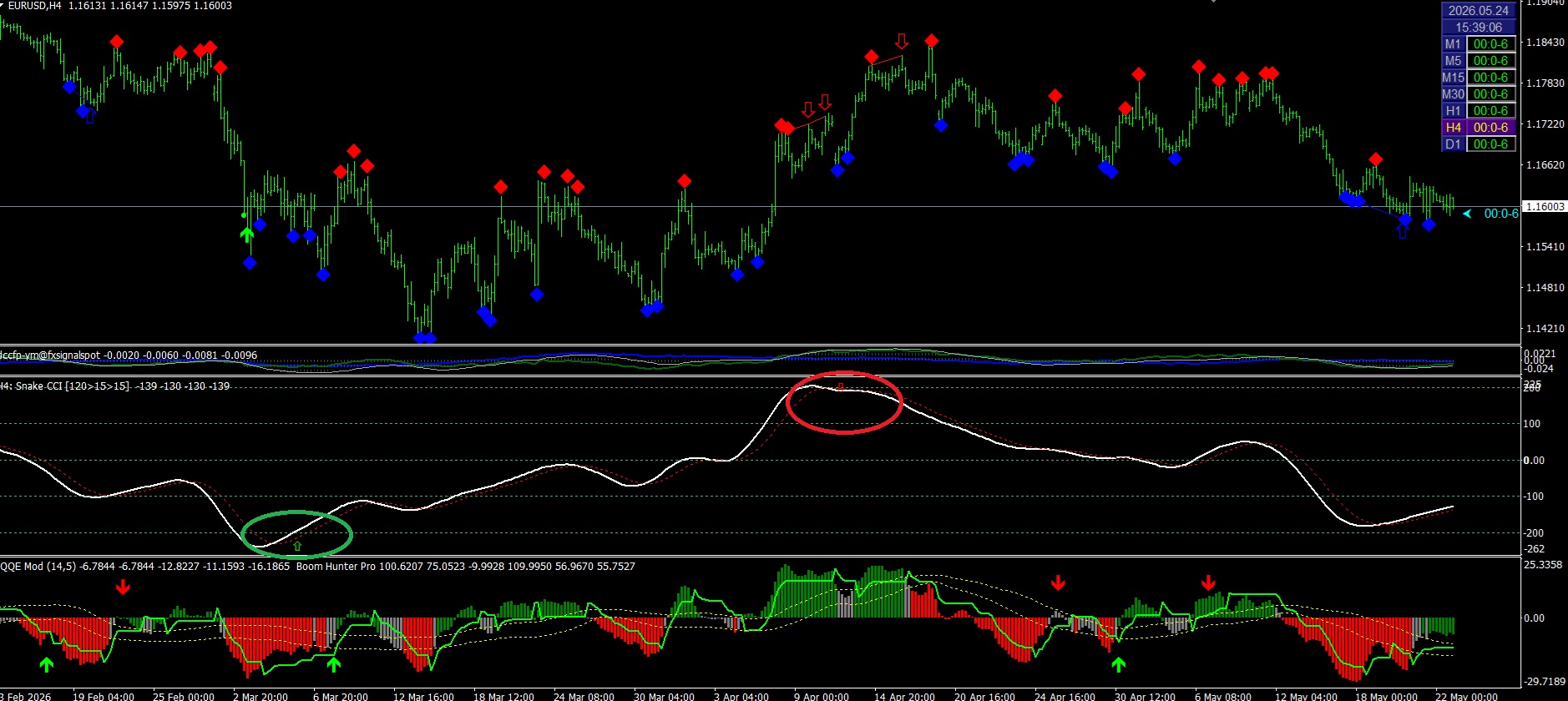Click the red hollow arrow near top price peak
The height and width of the screenshot is (701, 1568).
[x=902, y=41]
